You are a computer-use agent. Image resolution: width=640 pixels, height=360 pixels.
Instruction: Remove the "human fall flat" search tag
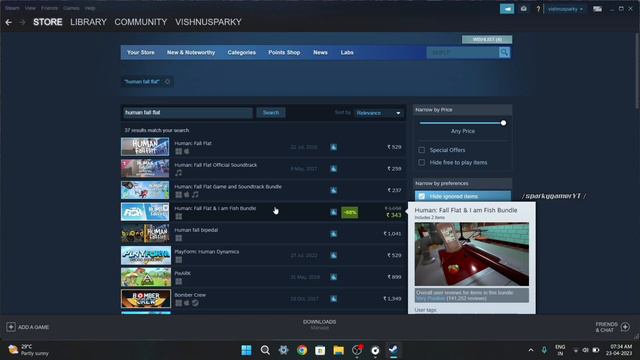pos(167,82)
